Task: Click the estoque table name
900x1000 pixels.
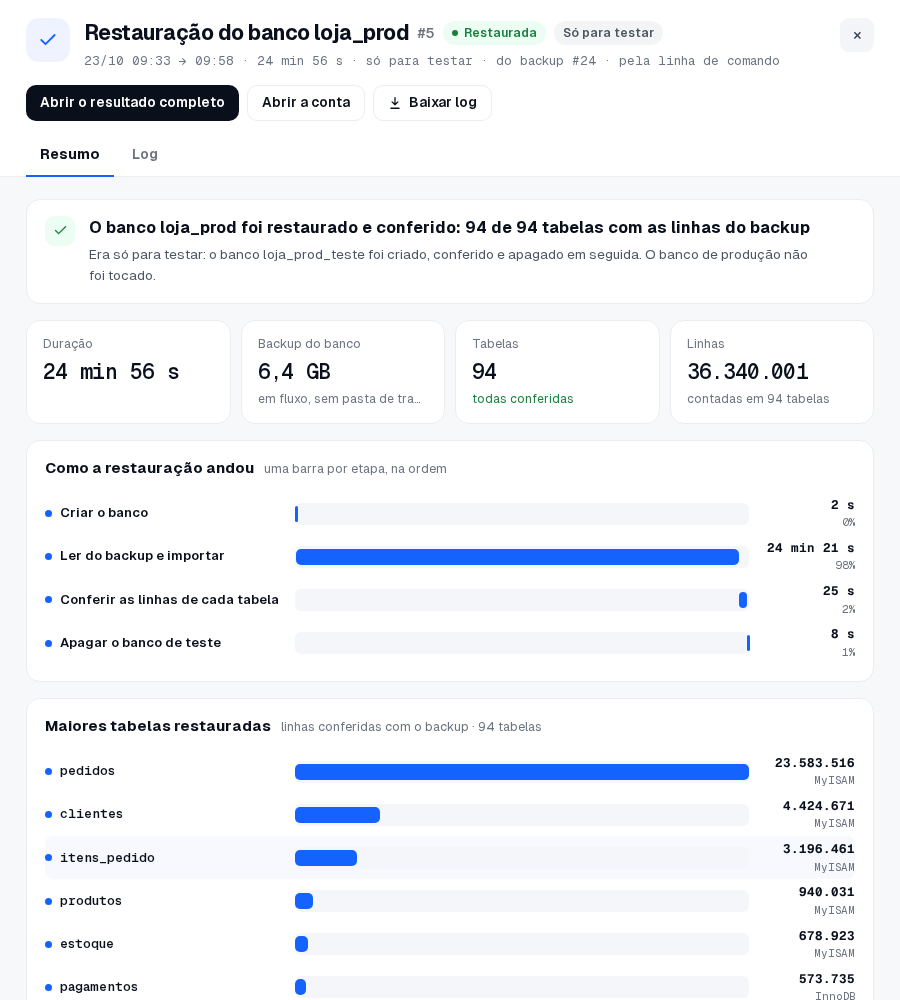Action: (87, 944)
